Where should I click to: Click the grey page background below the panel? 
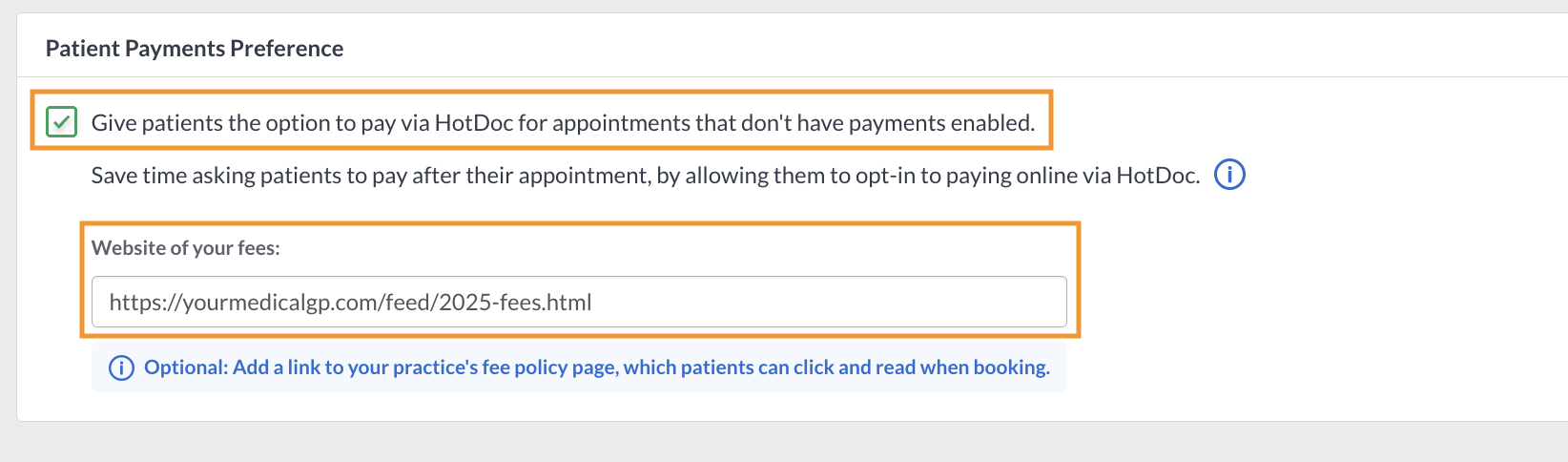[x=784, y=443]
